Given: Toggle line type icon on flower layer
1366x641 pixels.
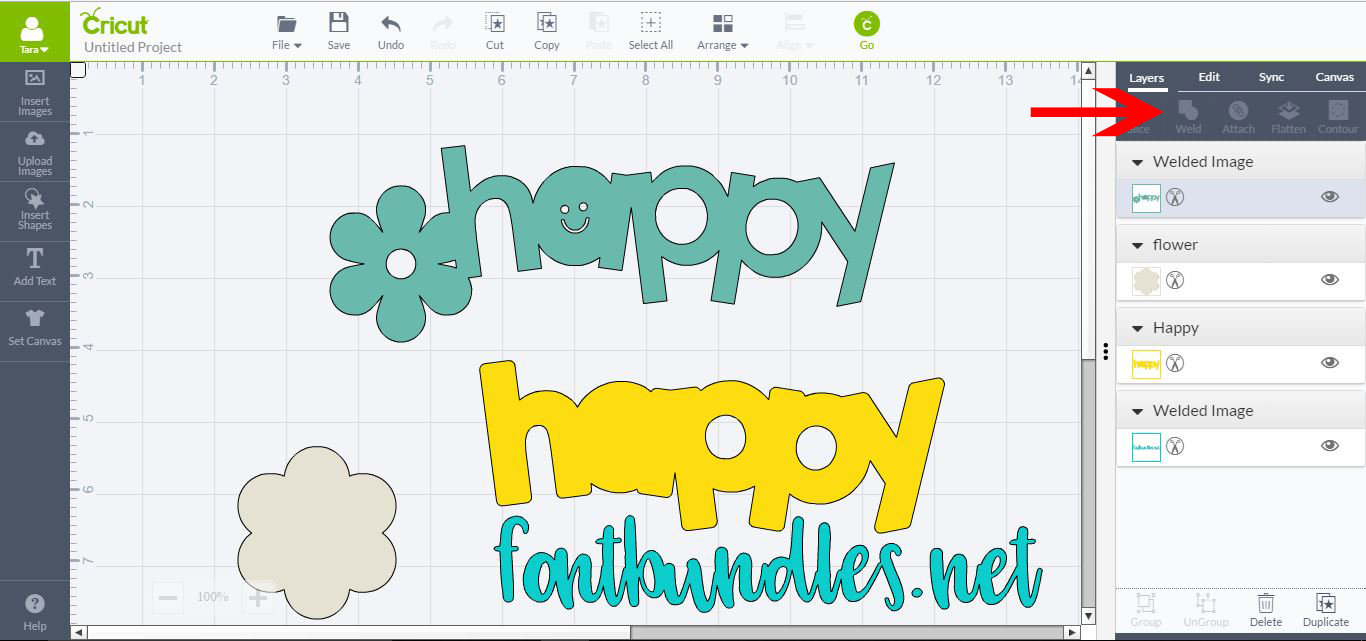Looking at the screenshot, I should tap(1175, 280).
